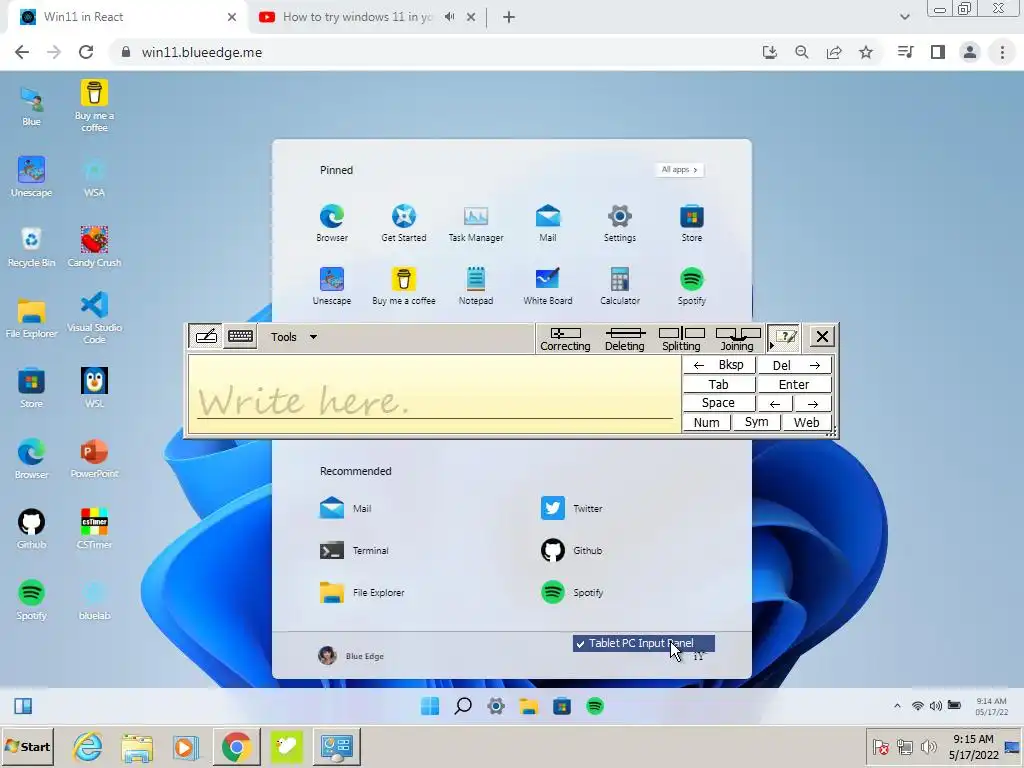Show the Joining gesture demo

(x=737, y=339)
